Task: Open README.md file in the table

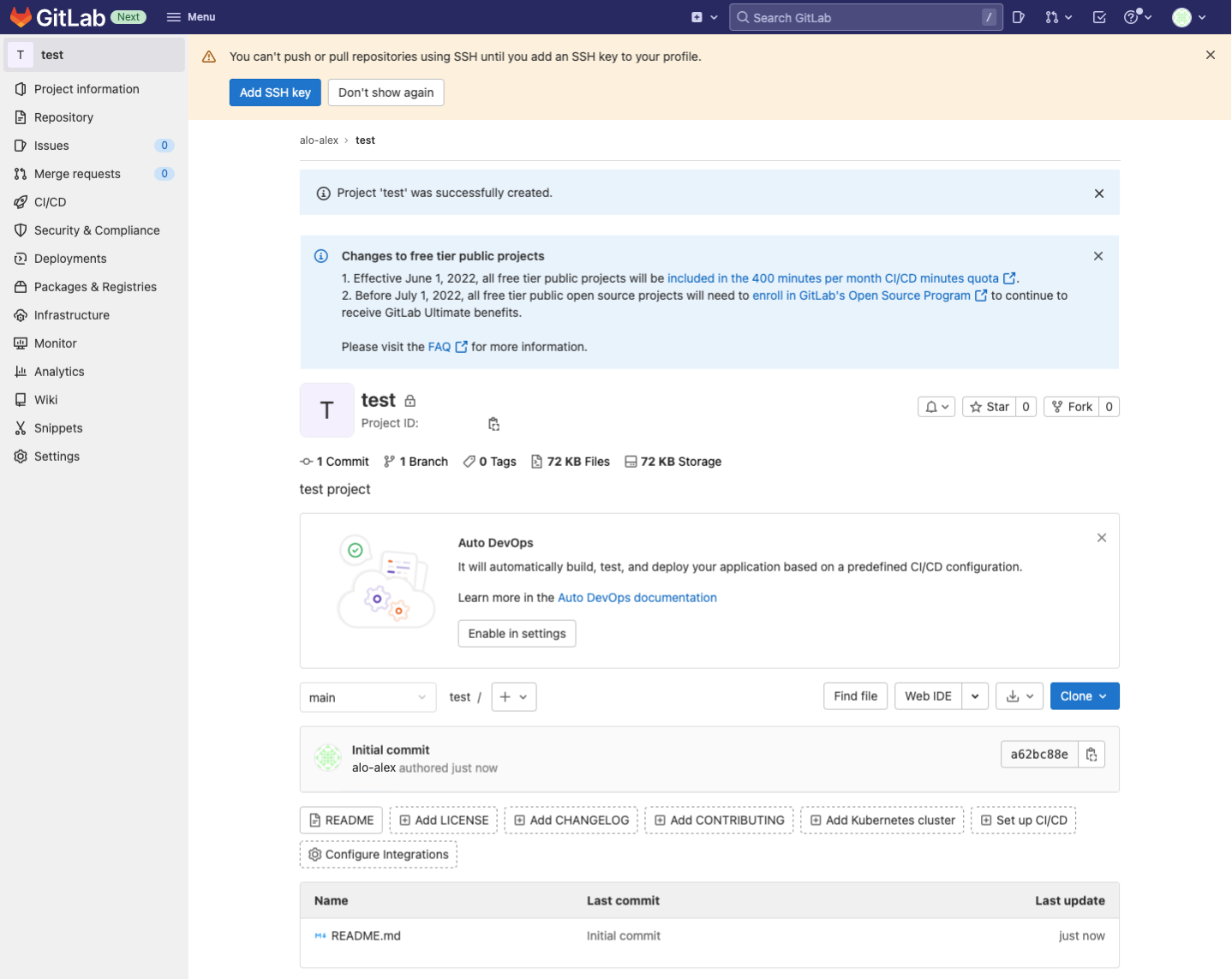Action: click(x=366, y=936)
